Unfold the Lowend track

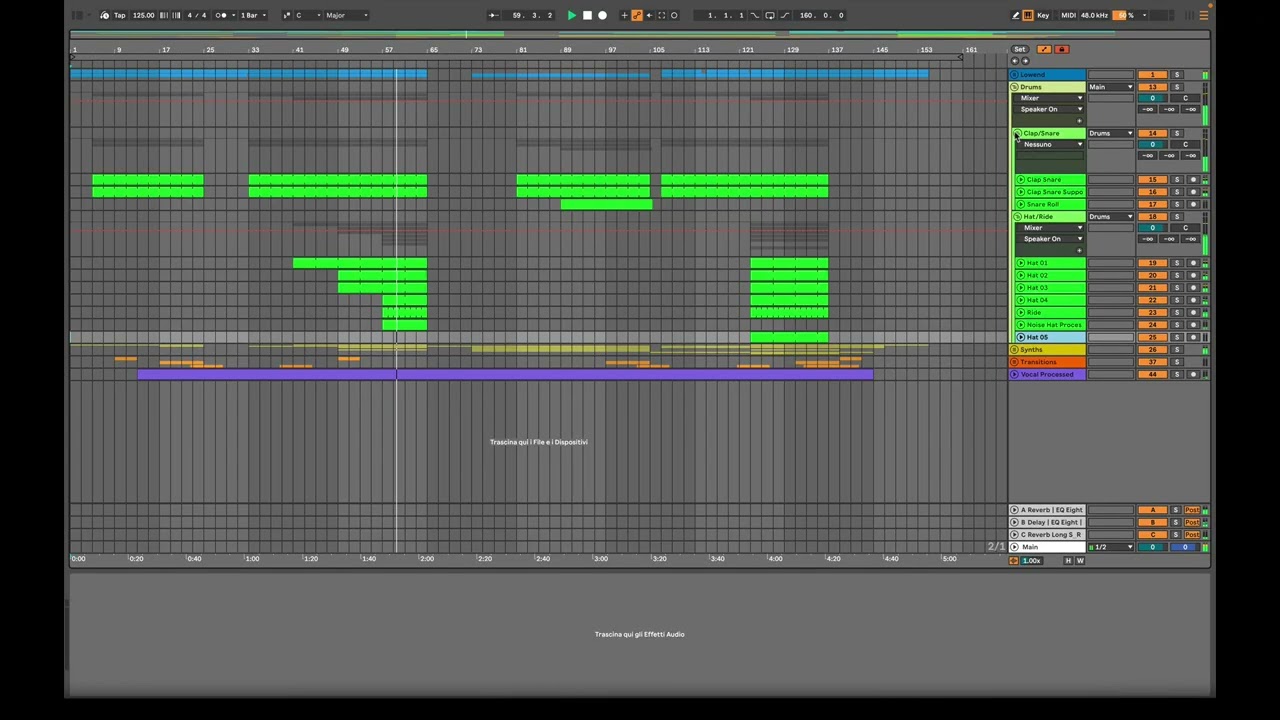coord(1014,75)
